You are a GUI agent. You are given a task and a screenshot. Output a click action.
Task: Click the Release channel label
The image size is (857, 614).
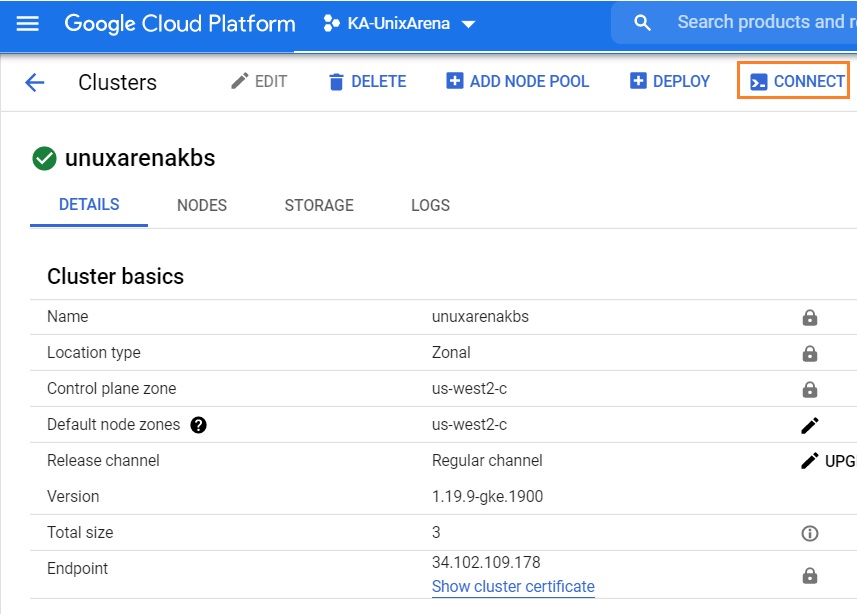(103, 460)
